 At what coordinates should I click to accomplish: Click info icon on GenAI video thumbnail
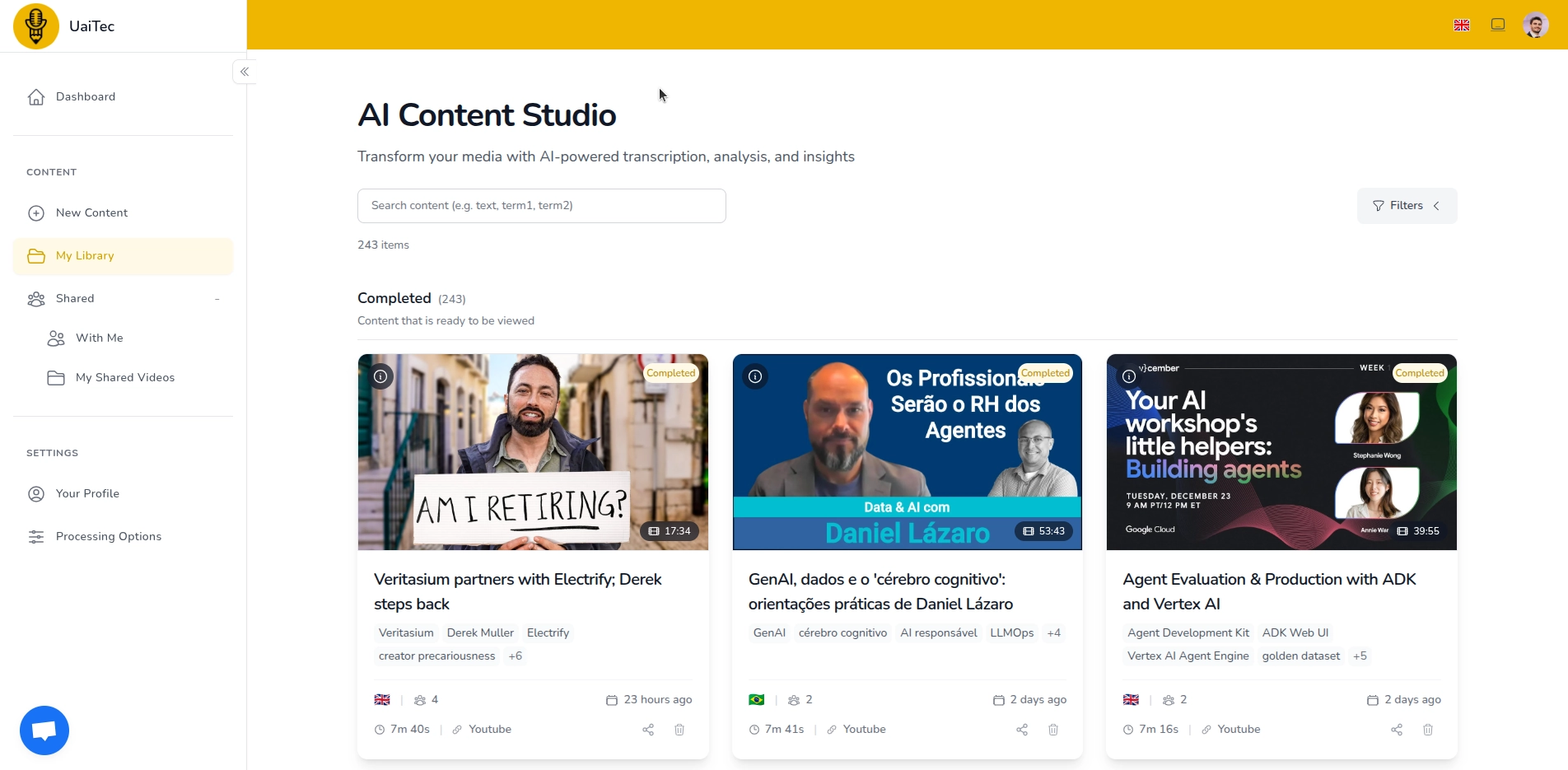click(x=755, y=376)
